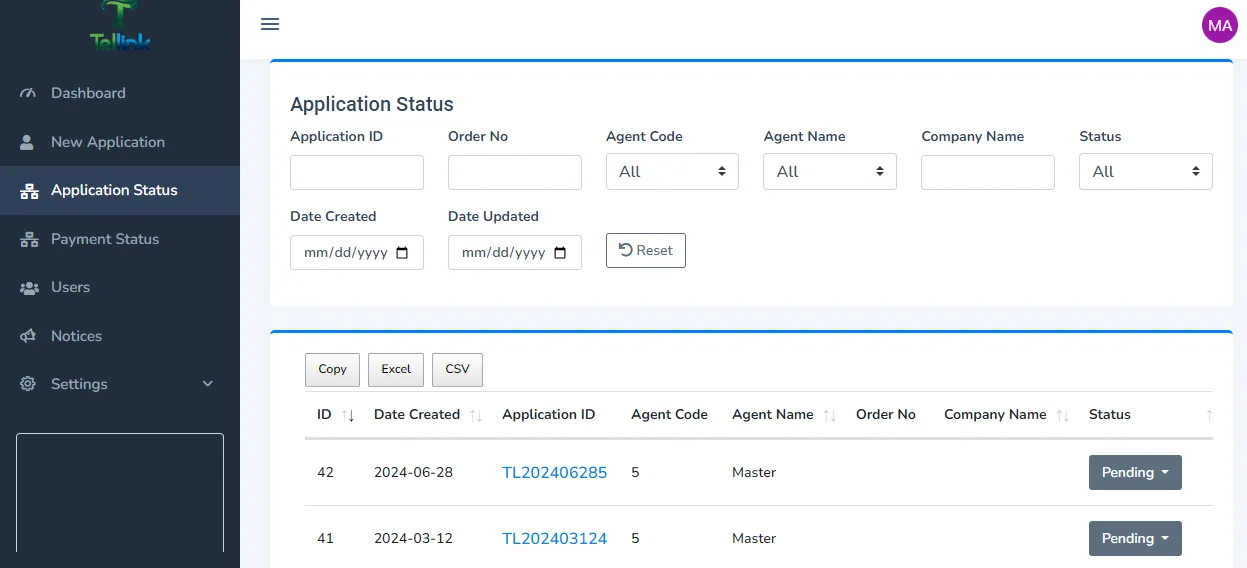Open New Application in sidebar
1247x568 pixels.
[108, 142]
